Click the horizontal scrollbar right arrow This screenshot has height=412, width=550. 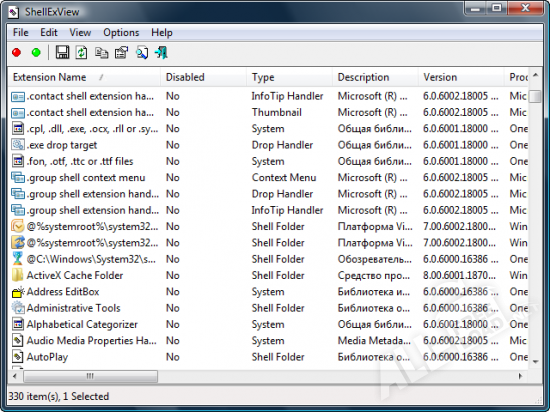point(520,376)
